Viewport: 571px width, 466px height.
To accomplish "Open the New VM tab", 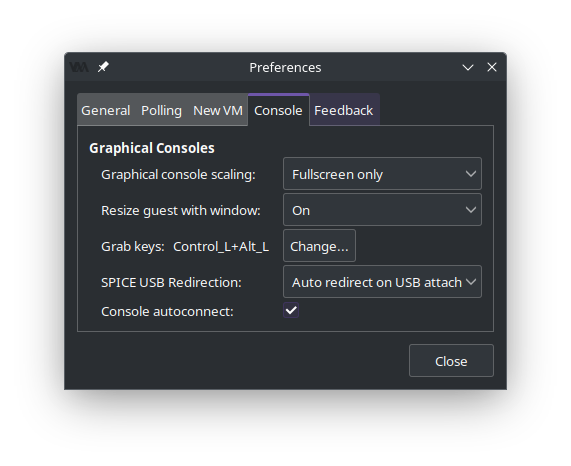I will pos(218,110).
